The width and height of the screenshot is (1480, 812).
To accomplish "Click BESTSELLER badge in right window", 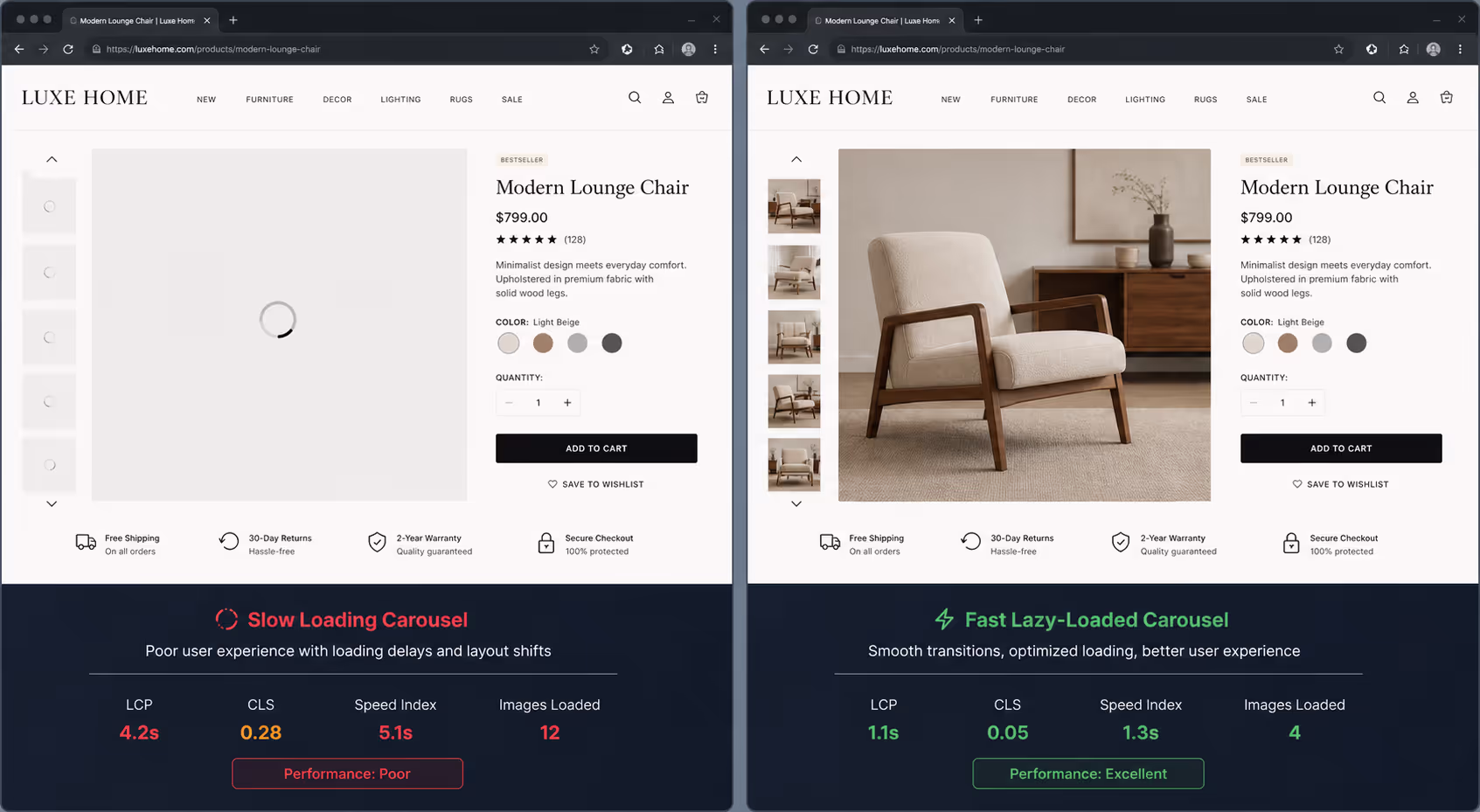I will pyautogui.click(x=1267, y=160).
